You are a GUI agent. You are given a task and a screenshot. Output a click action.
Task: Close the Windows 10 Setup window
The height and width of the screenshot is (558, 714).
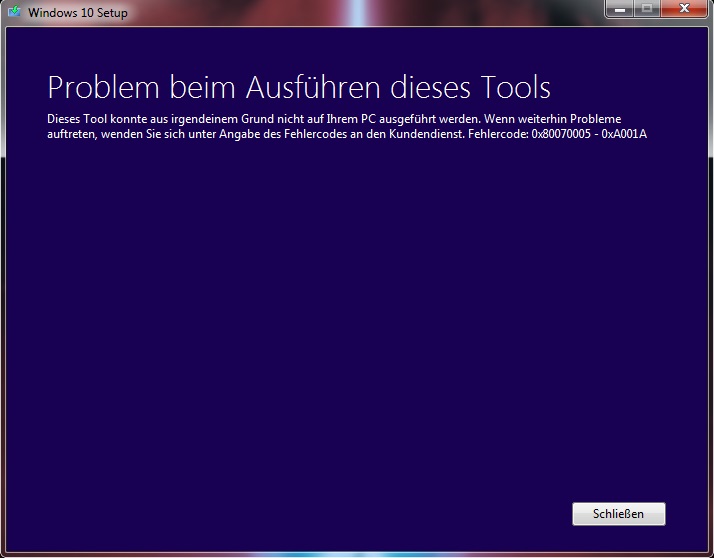point(684,9)
